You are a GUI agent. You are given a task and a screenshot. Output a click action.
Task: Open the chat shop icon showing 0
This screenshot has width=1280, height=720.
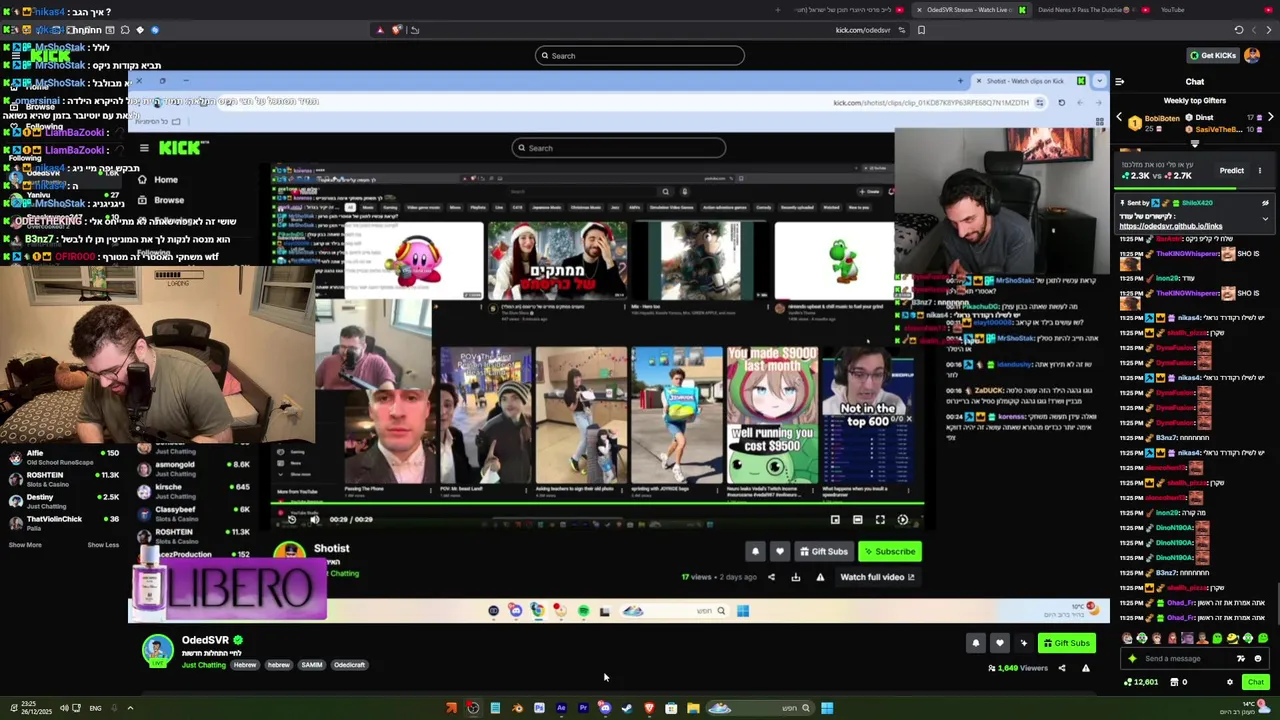pyautogui.click(x=1179, y=682)
